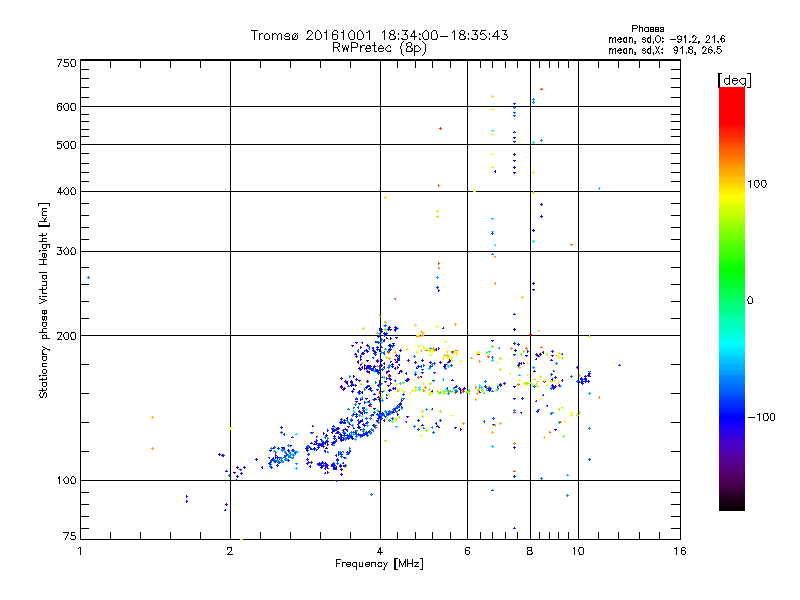Click y-axis label '500'
Image resolution: width=800 pixels, height=600 pixels.
(x=66, y=145)
